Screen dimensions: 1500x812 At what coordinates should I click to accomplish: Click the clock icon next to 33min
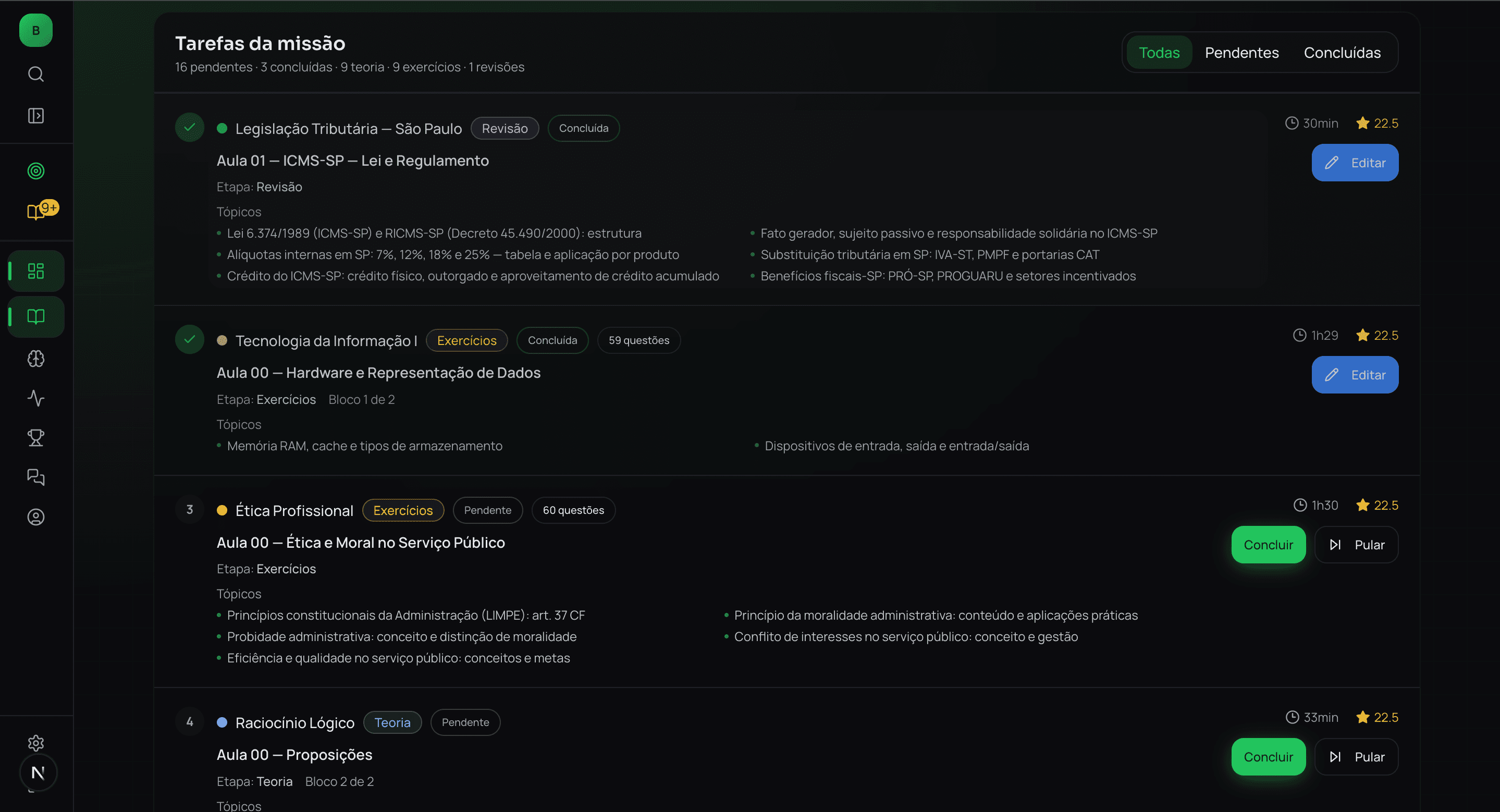tap(1292, 717)
